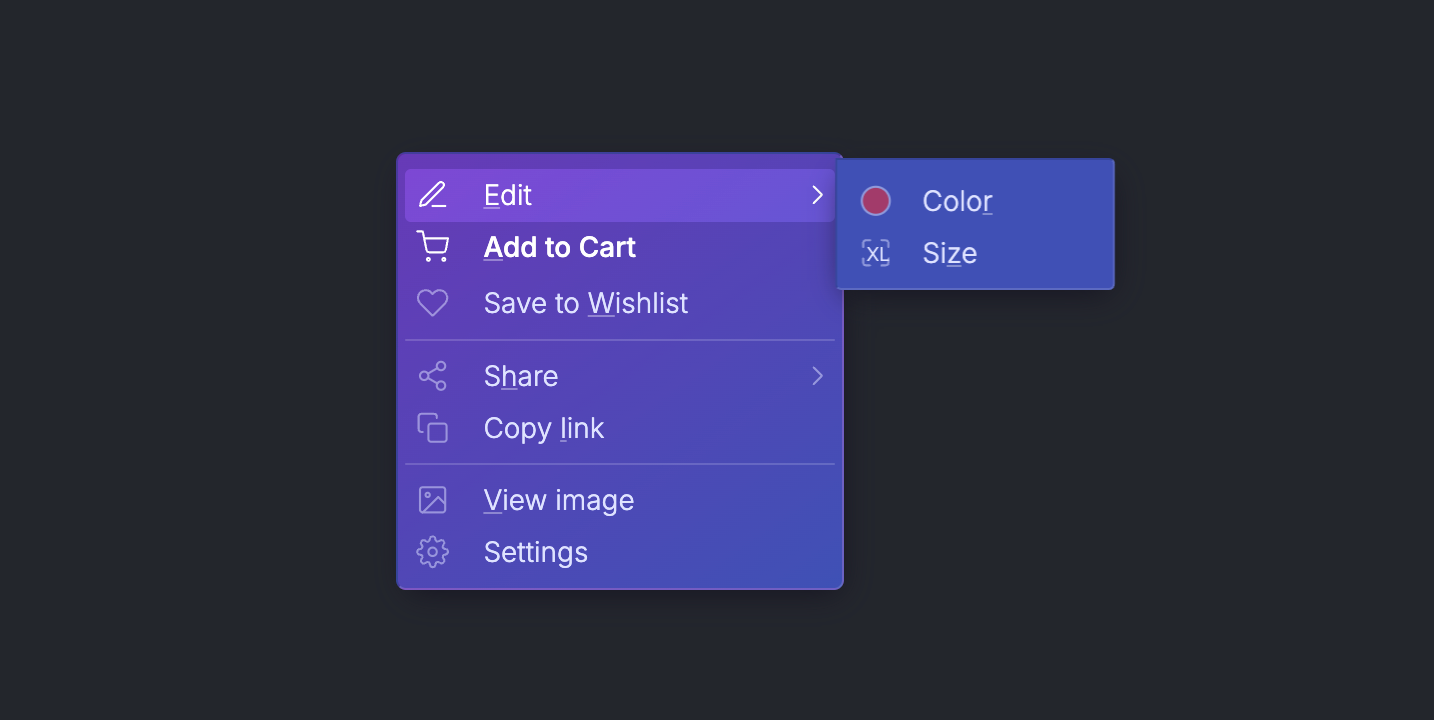Click the XL size icon in submenu
The width and height of the screenshot is (1434, 720).
(x=876, y=253)
